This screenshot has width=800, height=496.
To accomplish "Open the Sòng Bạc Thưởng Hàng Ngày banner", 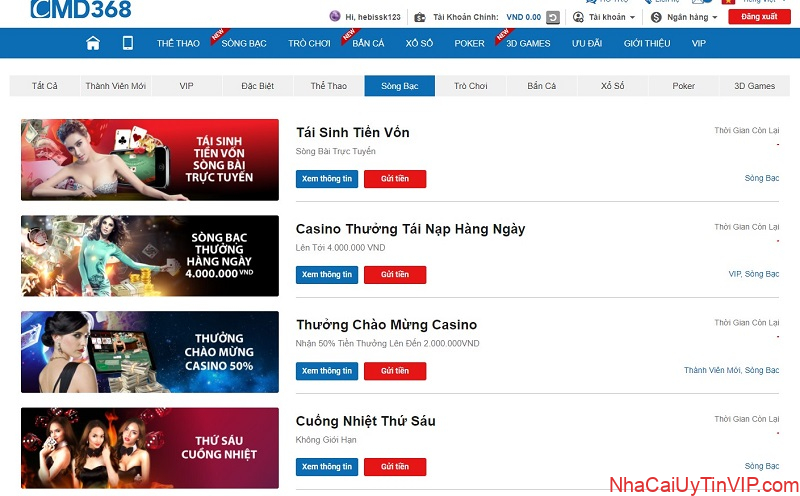I will pyautogui.click(x=150, y=256).
